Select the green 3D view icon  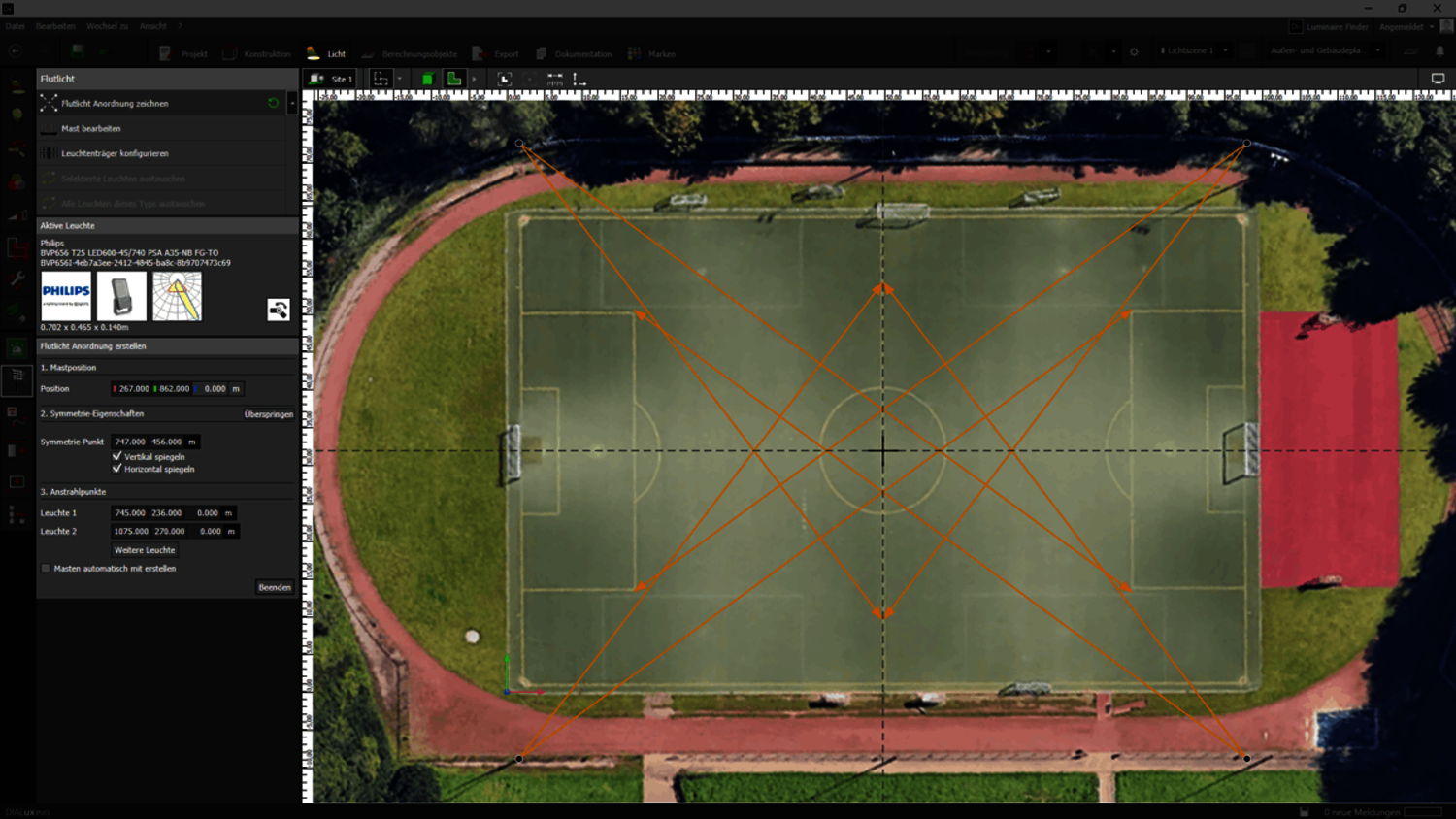click(x=427, y=79)
